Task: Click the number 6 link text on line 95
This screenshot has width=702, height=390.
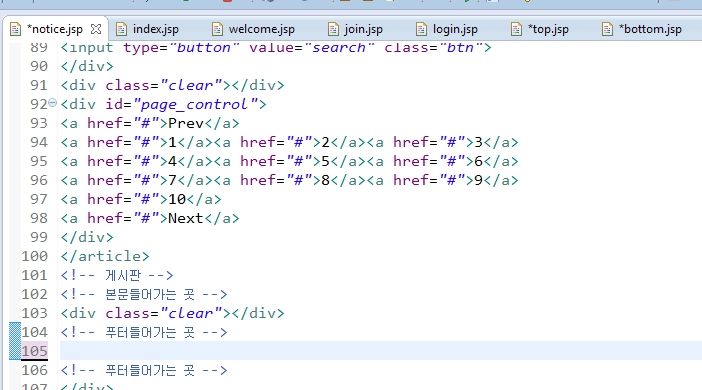Action: (x=479, y=161)
